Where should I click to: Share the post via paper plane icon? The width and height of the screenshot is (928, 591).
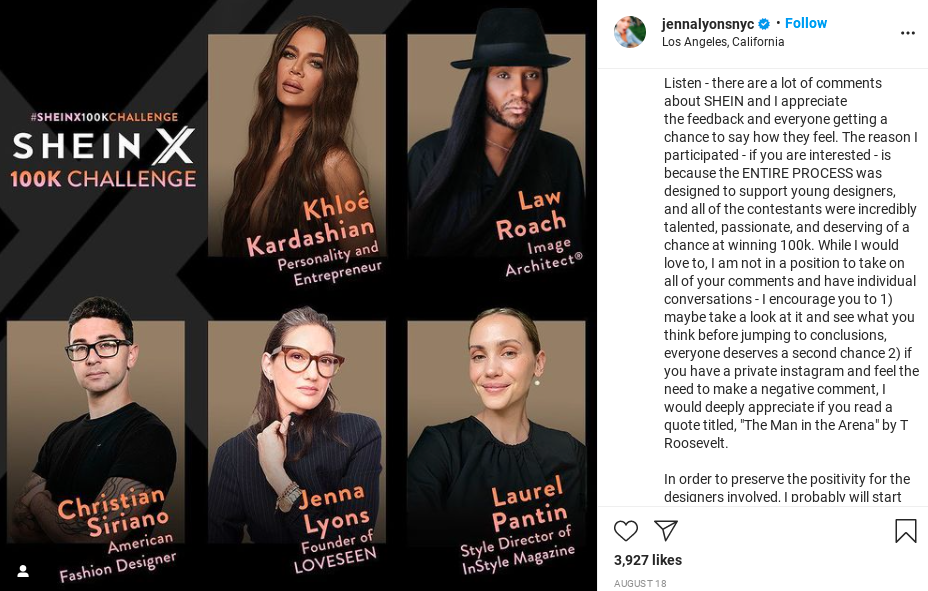pos(666,531)
